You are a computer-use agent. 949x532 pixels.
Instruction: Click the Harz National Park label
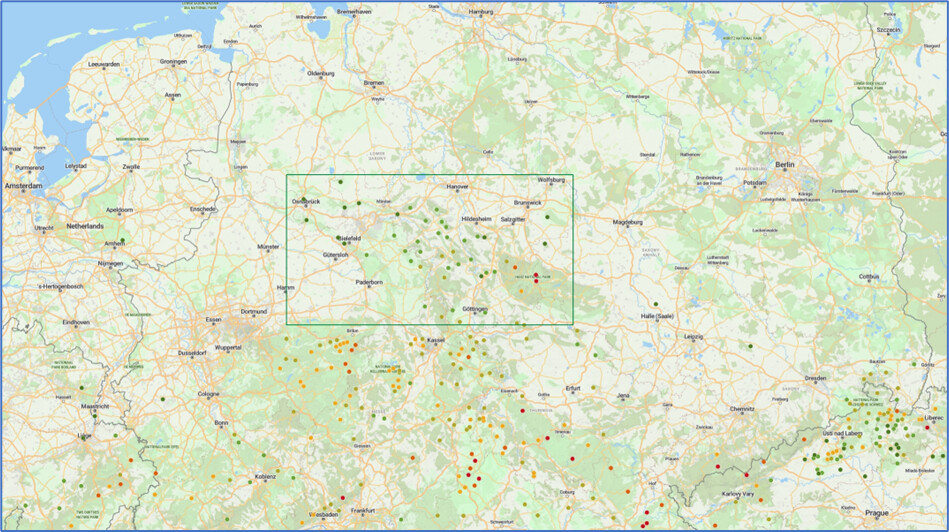point(530,275)
